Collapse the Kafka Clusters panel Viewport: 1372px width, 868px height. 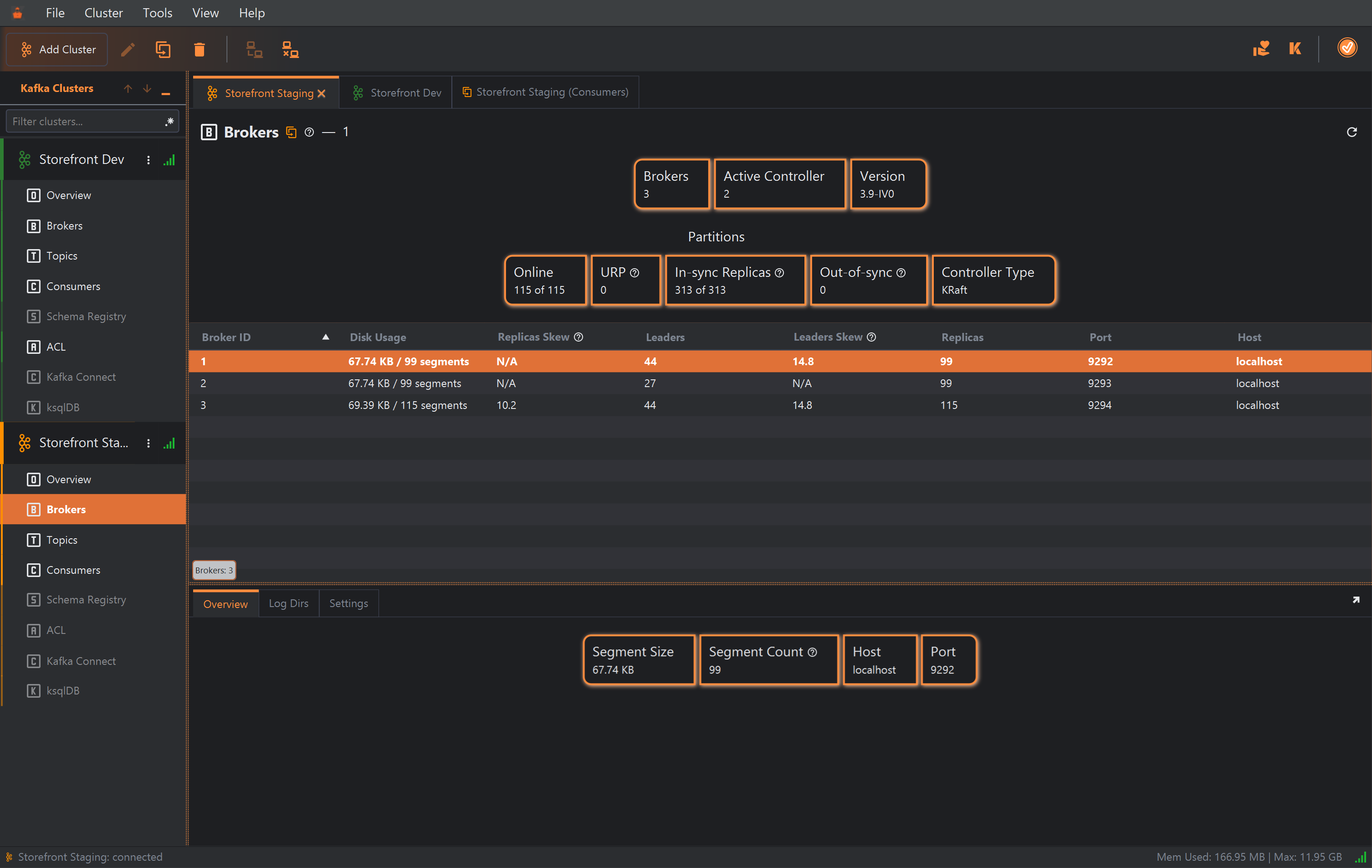point(166,93)
